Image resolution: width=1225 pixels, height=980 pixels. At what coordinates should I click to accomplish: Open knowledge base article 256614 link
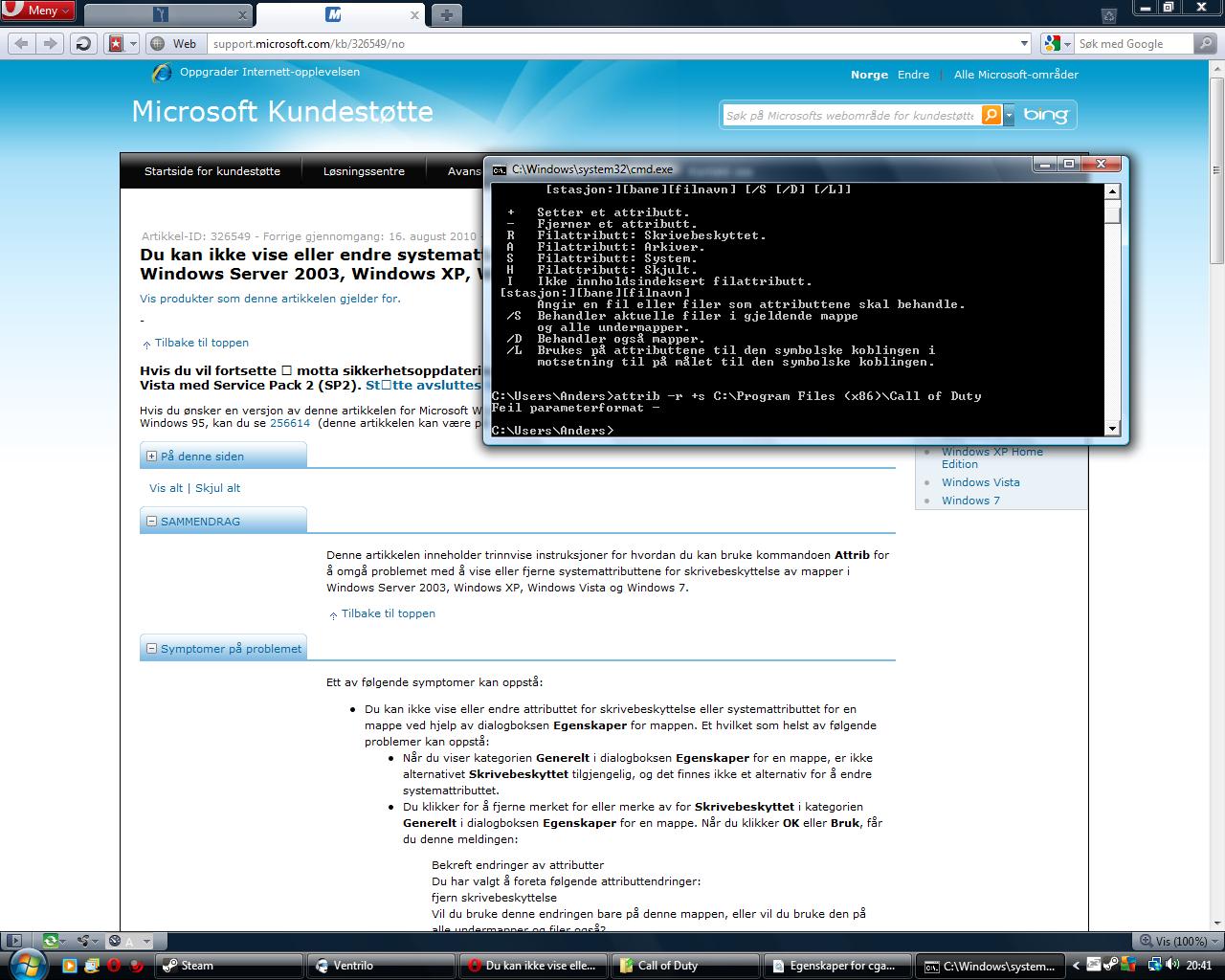pyautogui.click(x=290, y=423)
